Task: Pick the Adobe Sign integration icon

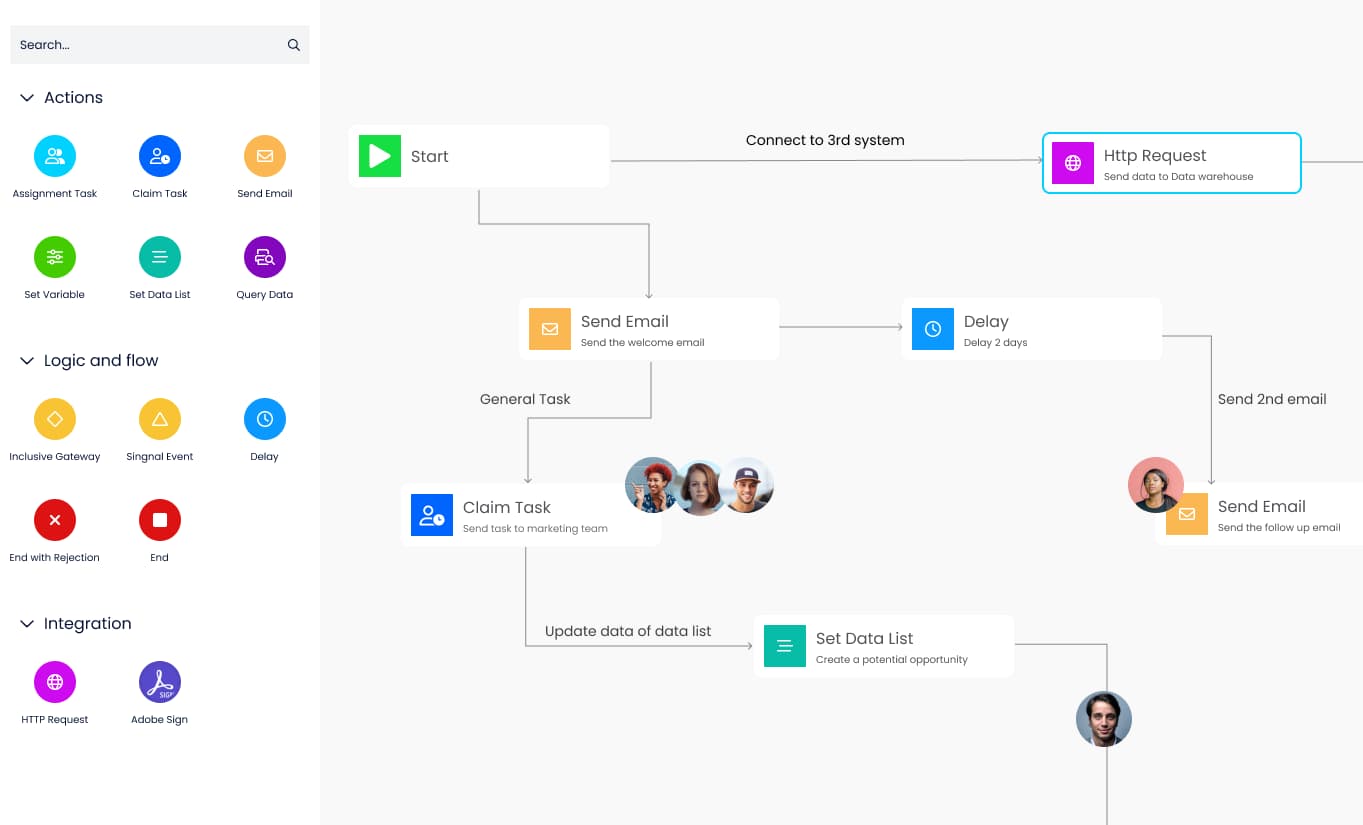Action: 160,682
